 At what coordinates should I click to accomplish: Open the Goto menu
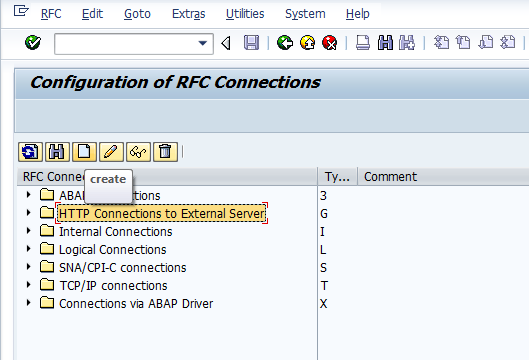[x=137, y=14]
